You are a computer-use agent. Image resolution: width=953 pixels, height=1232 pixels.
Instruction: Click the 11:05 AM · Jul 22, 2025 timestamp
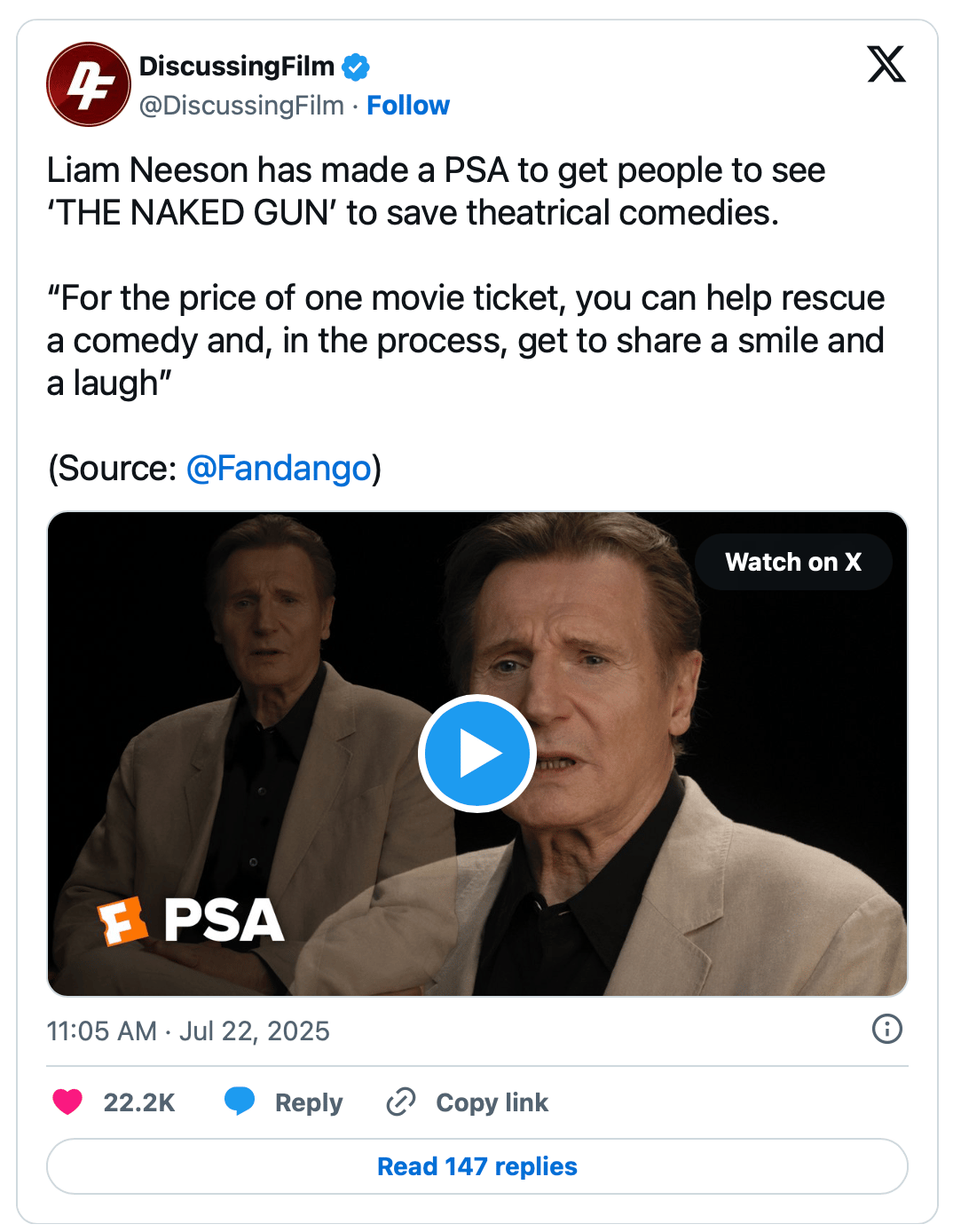coord(188,1031)
